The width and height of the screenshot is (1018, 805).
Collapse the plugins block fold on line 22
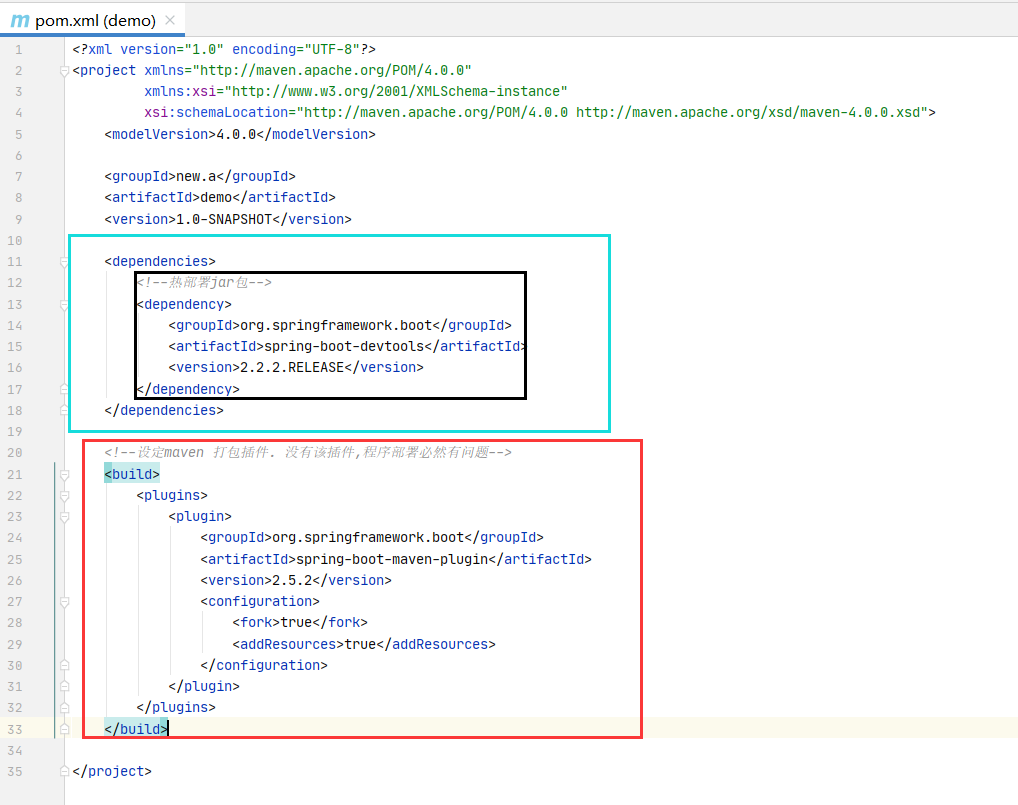pyautogui.click(x=64, y=495)
